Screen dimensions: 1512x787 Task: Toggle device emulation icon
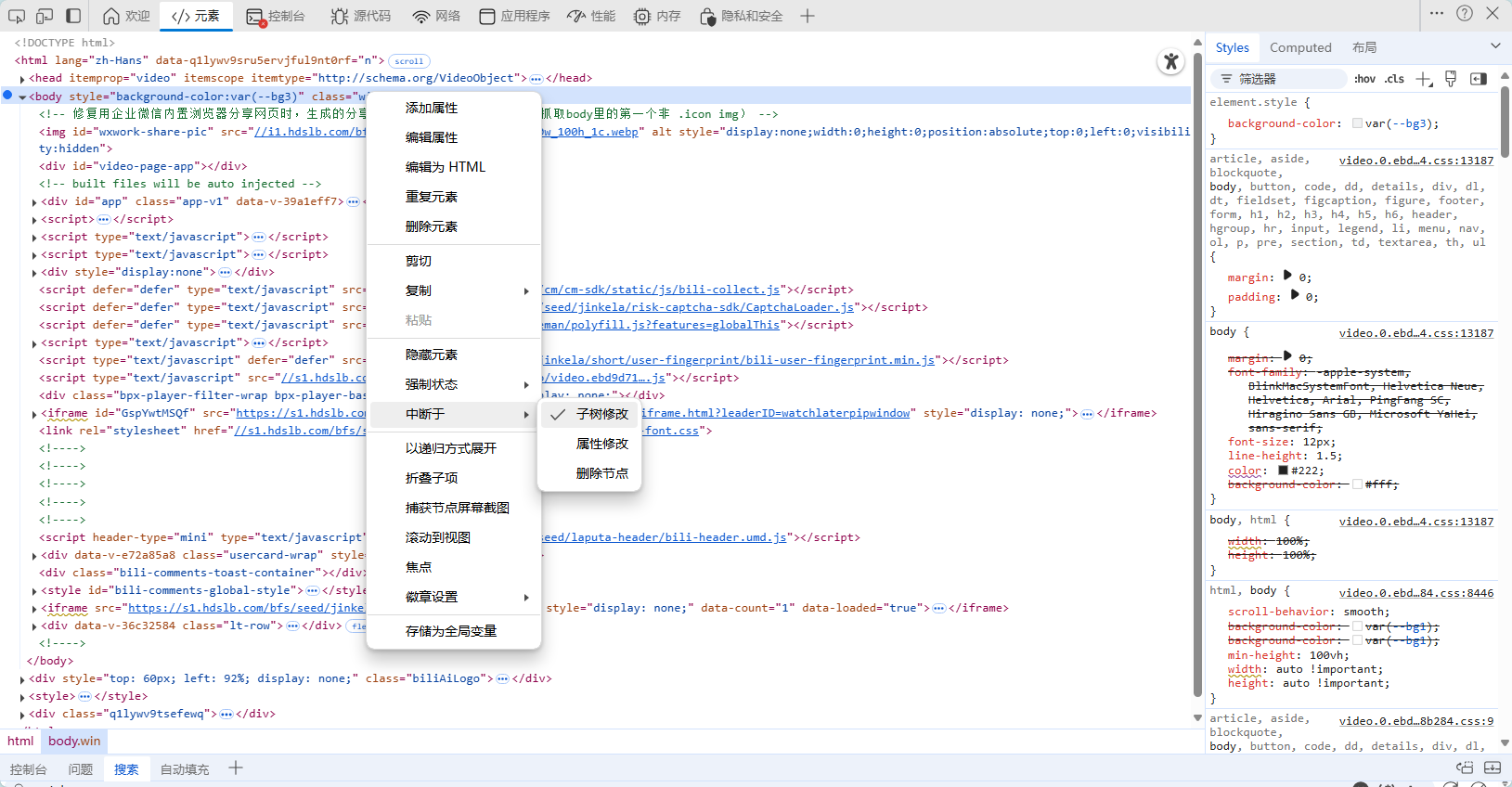click(x=45, y=16)
